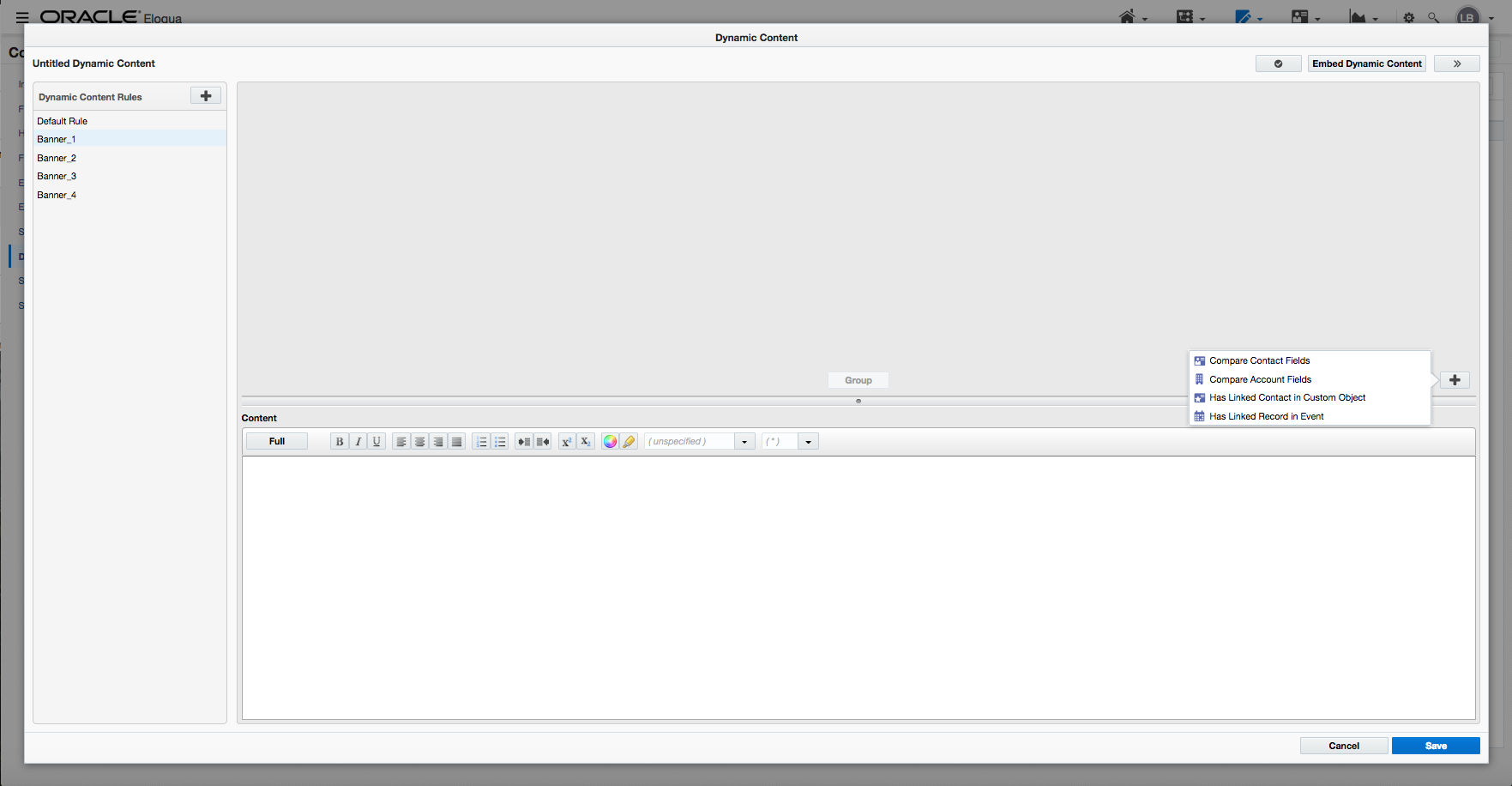Select the Banner_2 rule
Image resolution: width=1512 pixels, height=786 pixels.
[57, 158]
